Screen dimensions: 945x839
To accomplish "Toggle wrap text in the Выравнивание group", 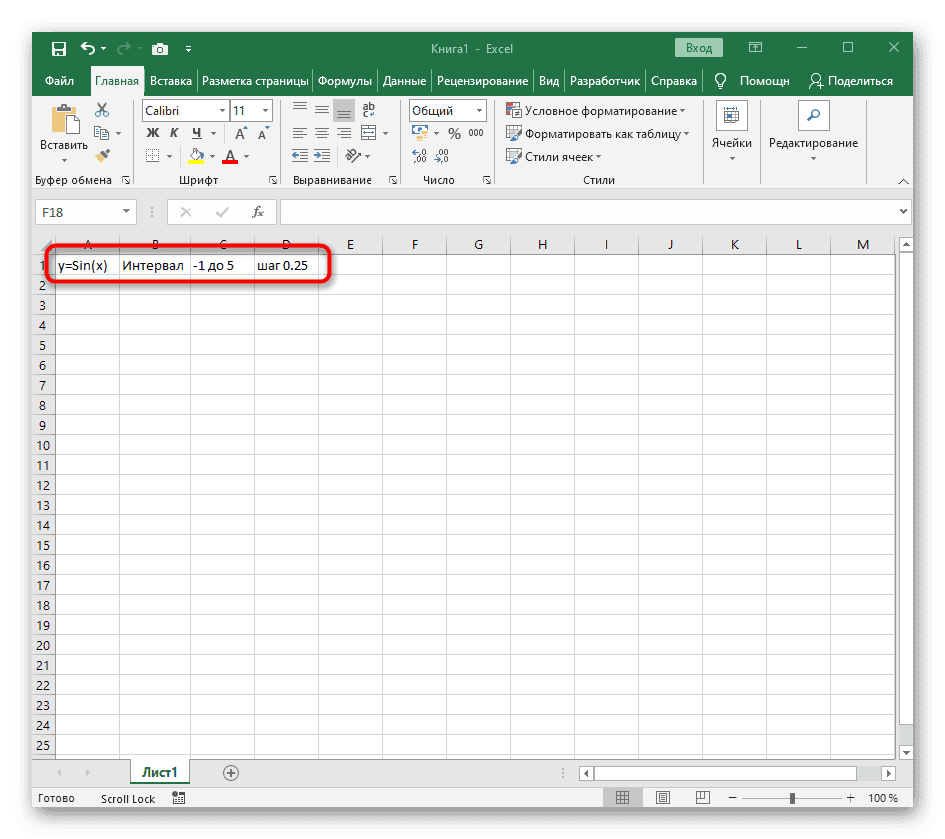I will pyautogui.click(x=367, y=110).
